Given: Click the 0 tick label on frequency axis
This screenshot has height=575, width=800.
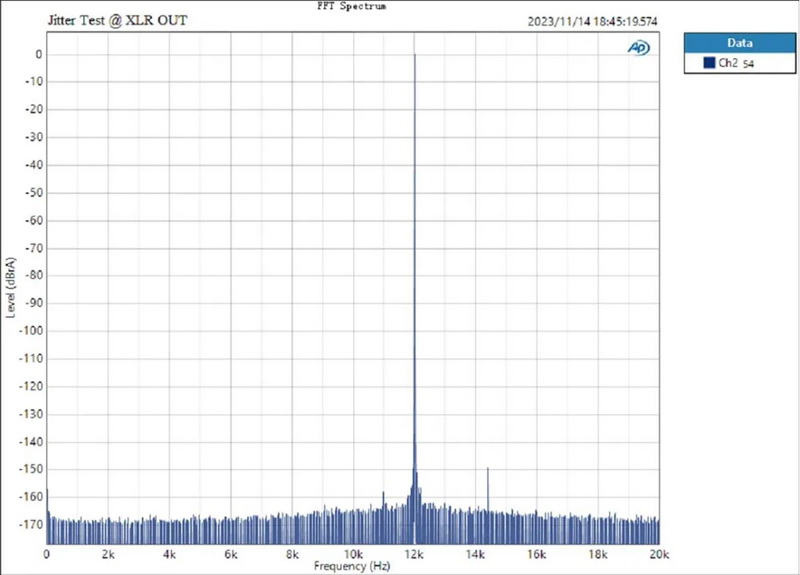Looking at the screenshot, I should (x=47, y=554).
